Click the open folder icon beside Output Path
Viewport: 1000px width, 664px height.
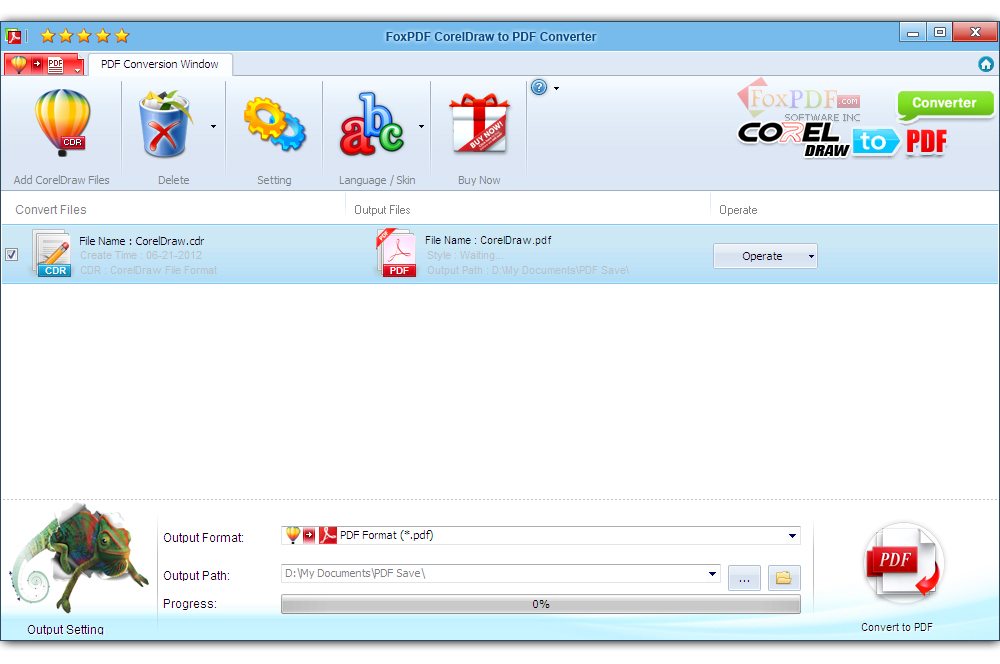[x=784, y=578]
